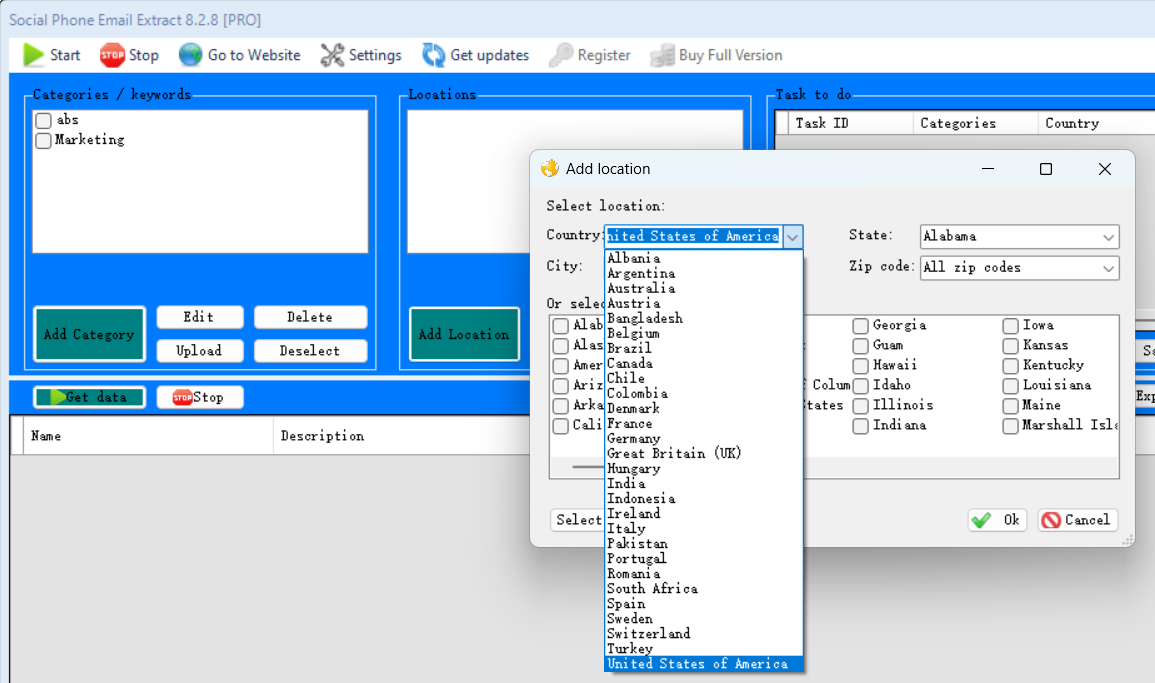Open Go to Website globe icon
The image size is (1155, 683).
point(190,55)
